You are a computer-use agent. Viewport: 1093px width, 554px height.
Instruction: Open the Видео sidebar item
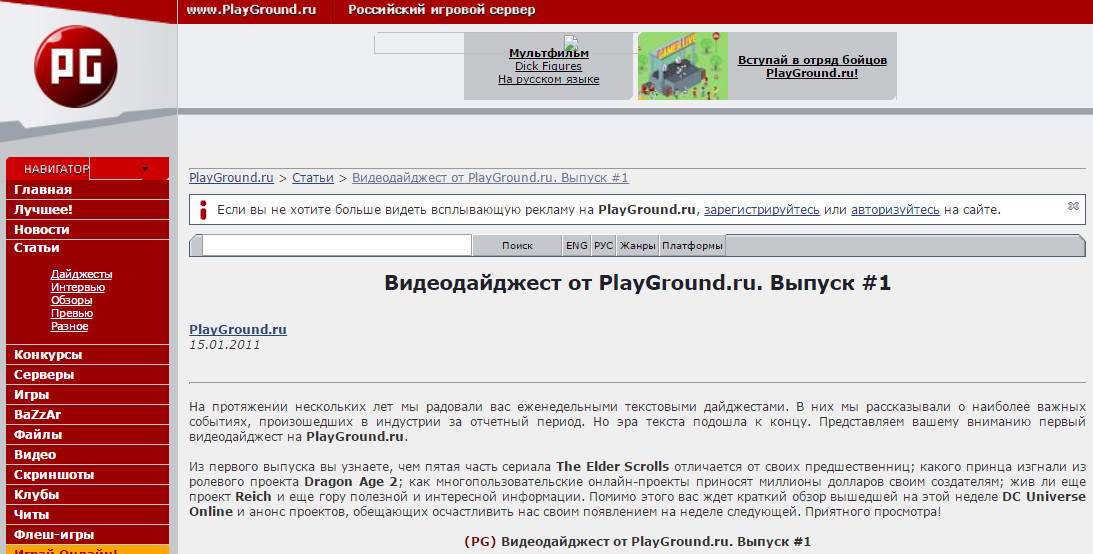click(x=87, y=455)
